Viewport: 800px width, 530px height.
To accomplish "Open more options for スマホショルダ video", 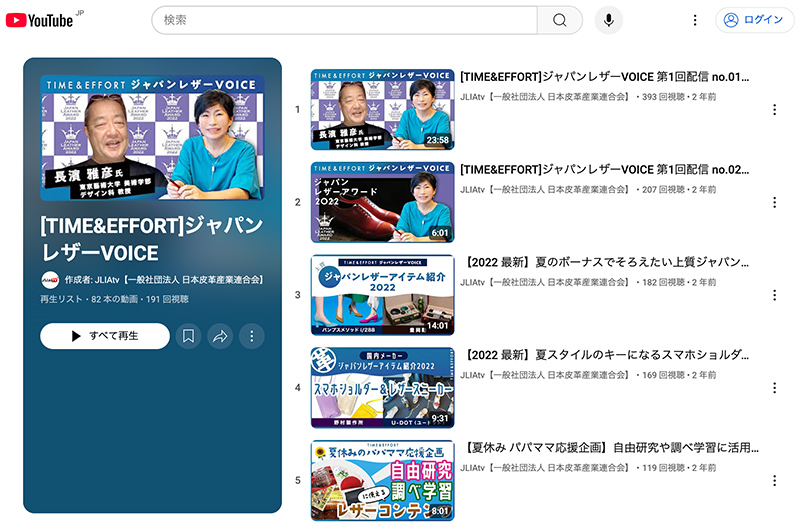I will pos(774,388).
